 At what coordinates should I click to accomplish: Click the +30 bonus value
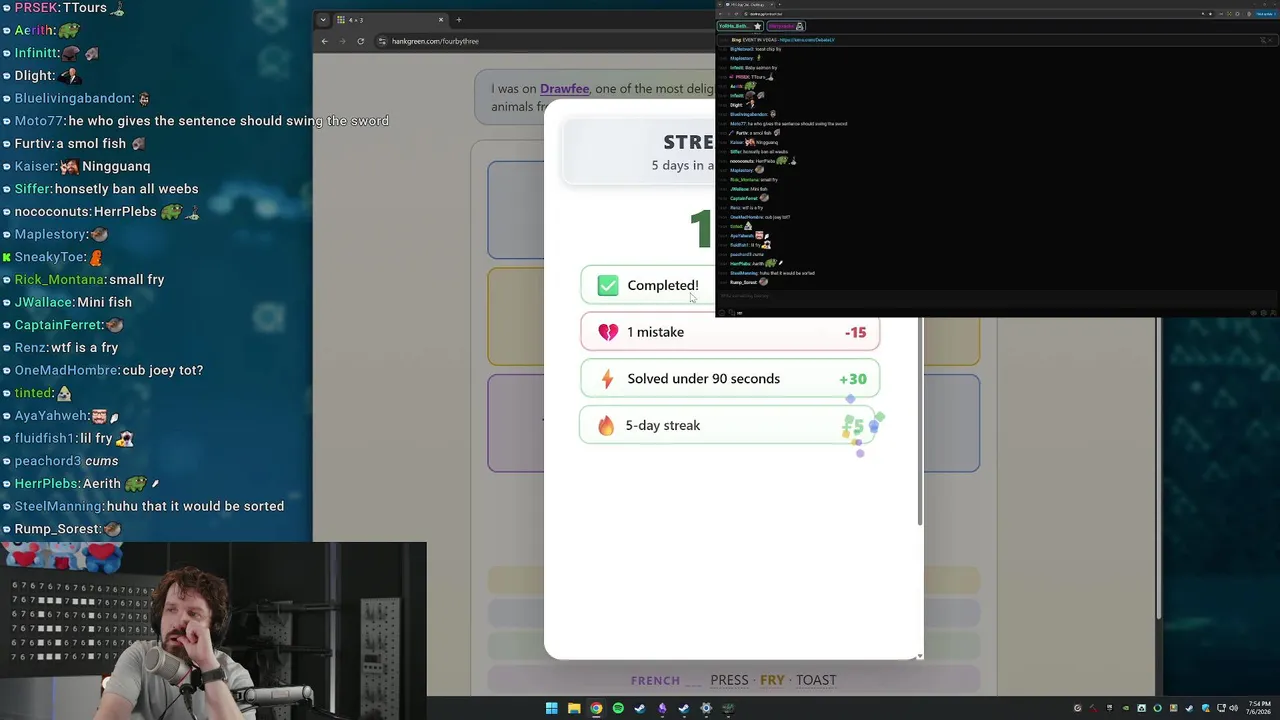click(853, 379)
